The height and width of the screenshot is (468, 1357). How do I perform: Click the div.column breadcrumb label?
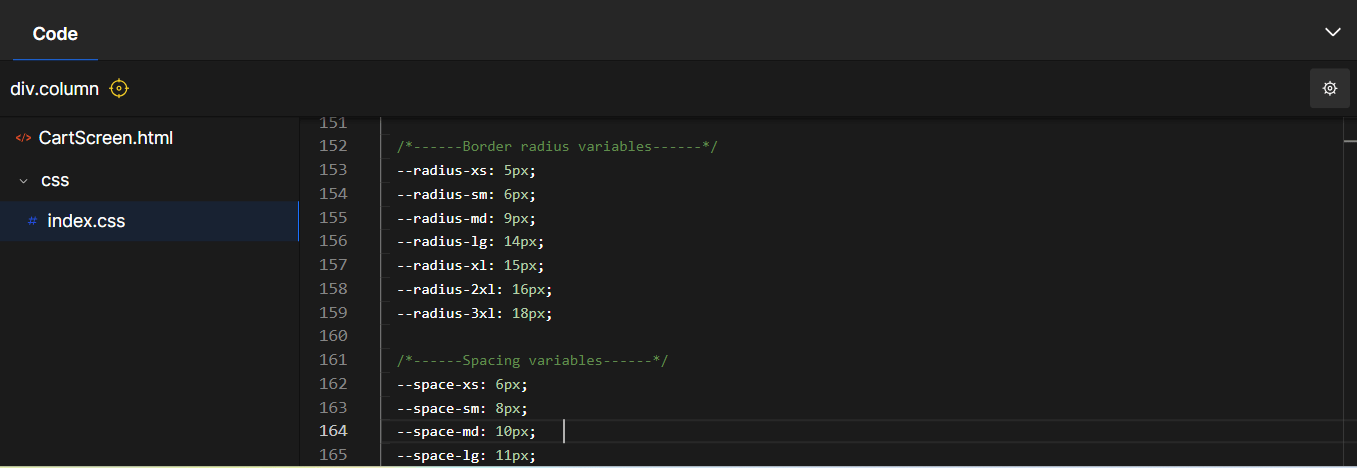(x=55, y=89)
